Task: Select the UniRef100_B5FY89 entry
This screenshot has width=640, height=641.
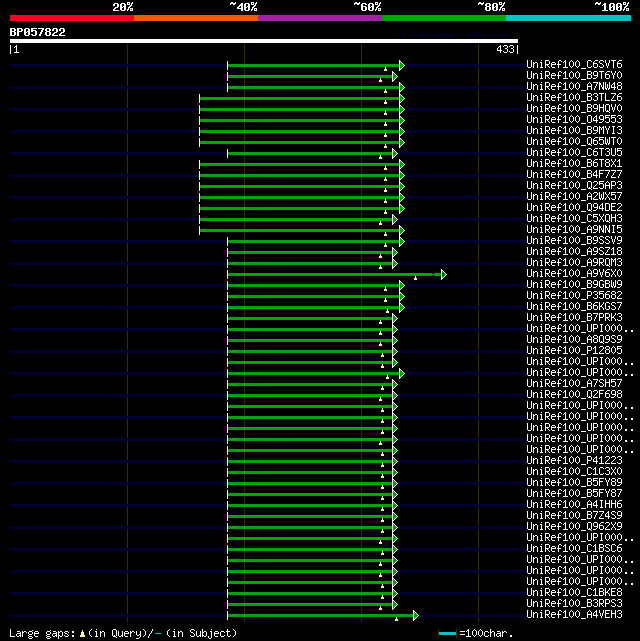Action: (574, 483)
